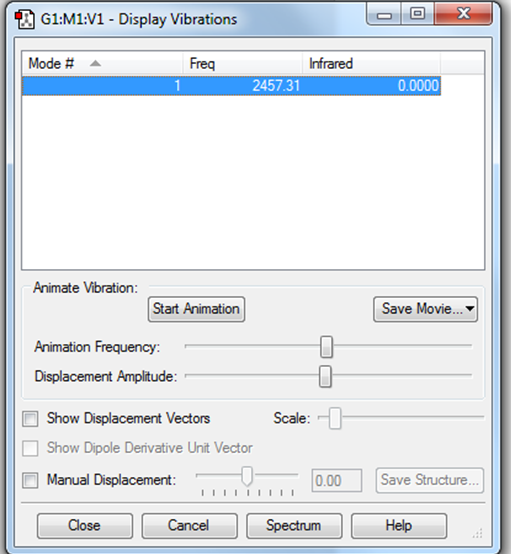Viewport: 511px width, 554px height.
Task: Enable Show Displacement Vectors checkbox
Action: pos(30,419)
